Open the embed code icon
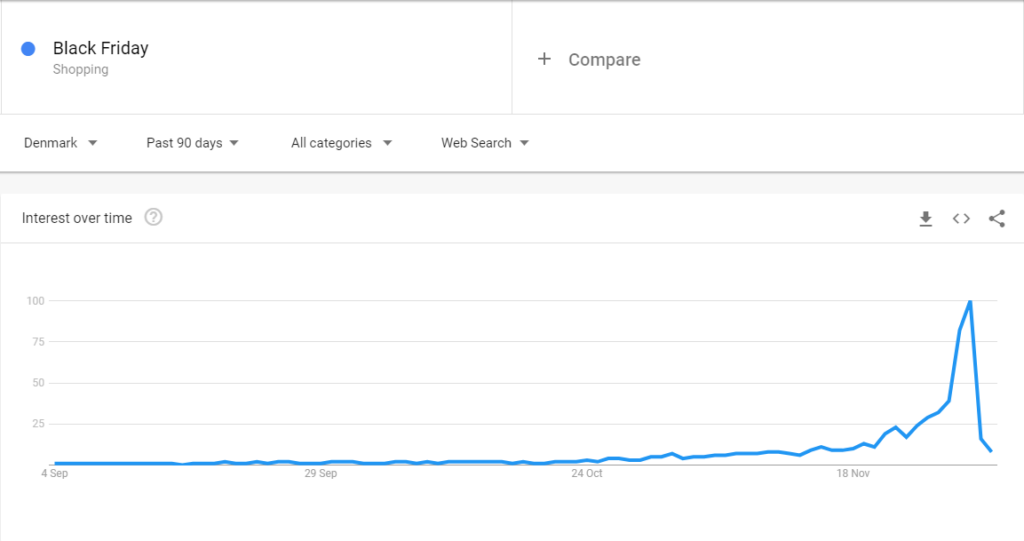 [x=961, y=218]
